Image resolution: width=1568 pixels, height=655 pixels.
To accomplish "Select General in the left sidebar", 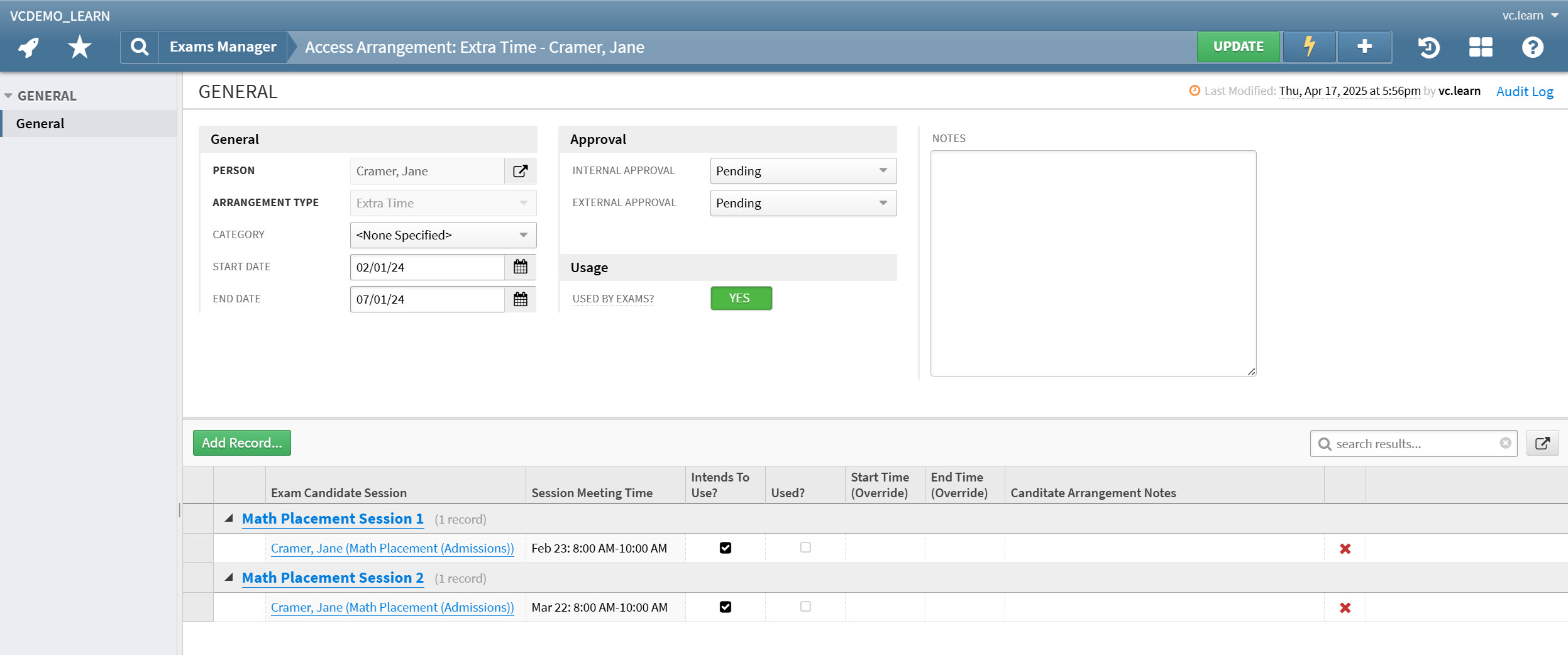I will 40,124.
